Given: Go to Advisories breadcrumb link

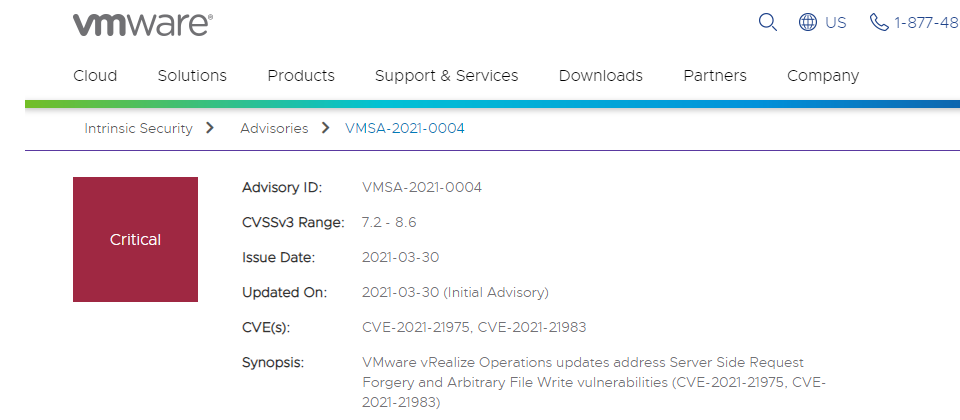Looking at the screenshot, I should click(274, 129).
